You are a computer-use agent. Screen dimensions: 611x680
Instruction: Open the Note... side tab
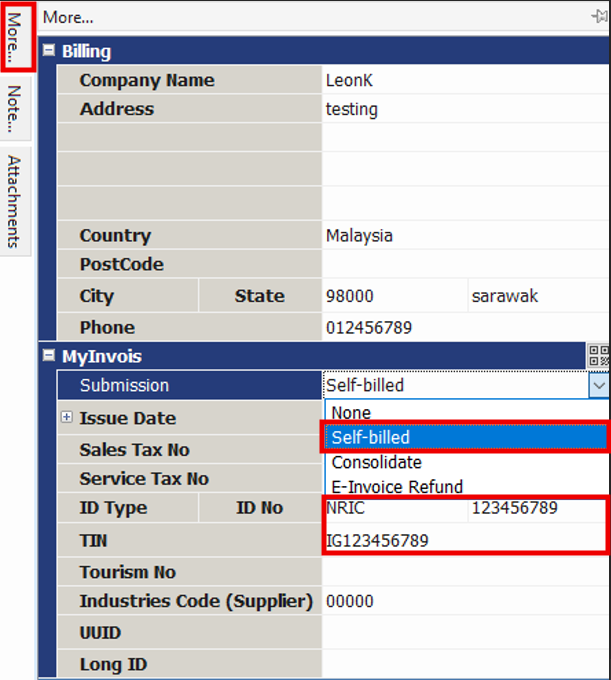click(15, 108)
